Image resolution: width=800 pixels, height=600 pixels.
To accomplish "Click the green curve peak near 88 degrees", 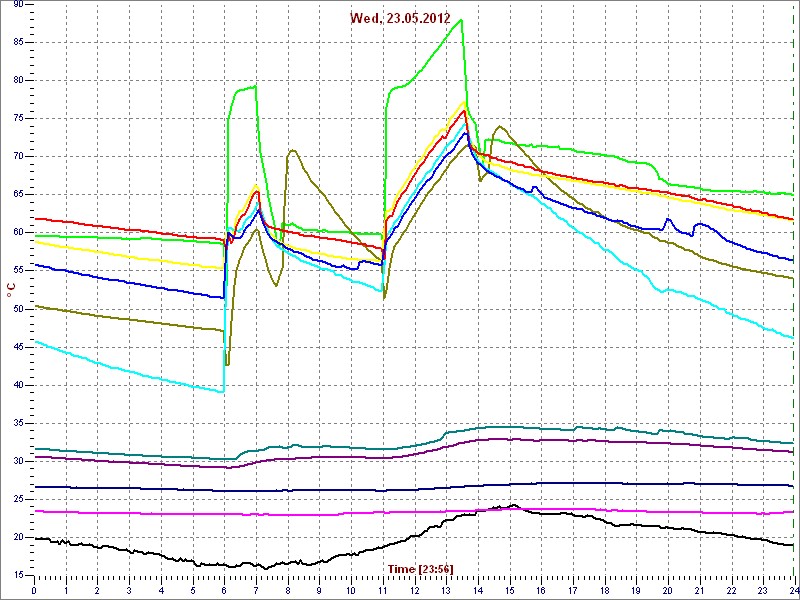I will point(461,20).
